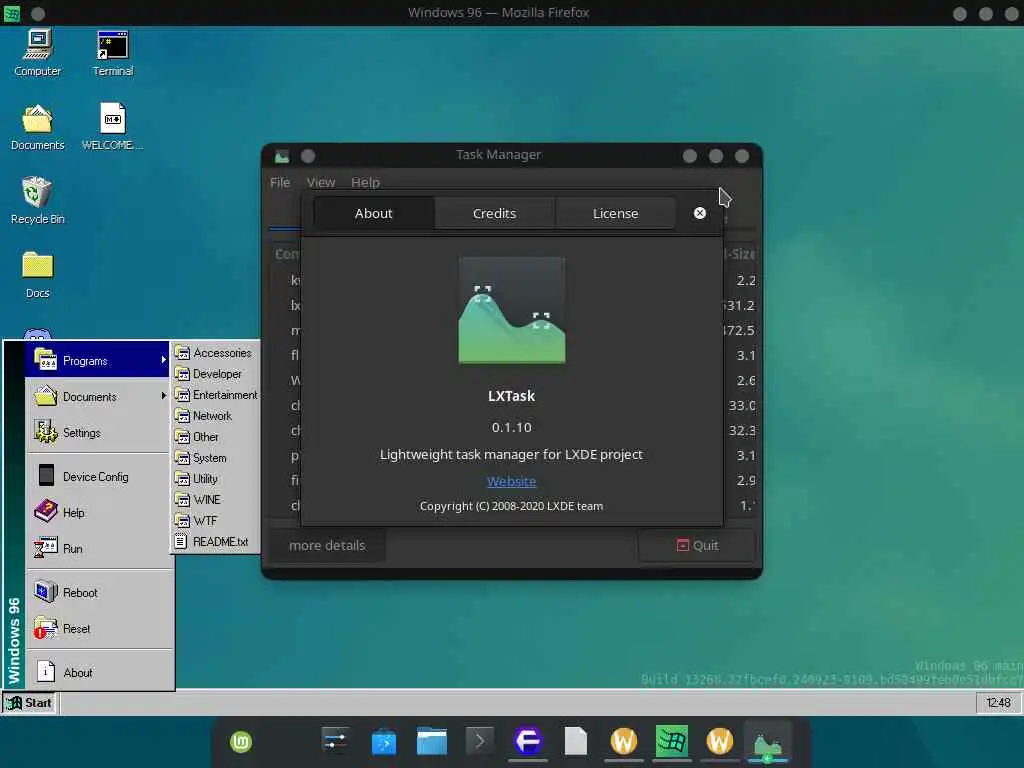Open the system settings sliders icon in dock
Image resolution: width=1024 pixels, height=768 pixels.
(336, 741)
